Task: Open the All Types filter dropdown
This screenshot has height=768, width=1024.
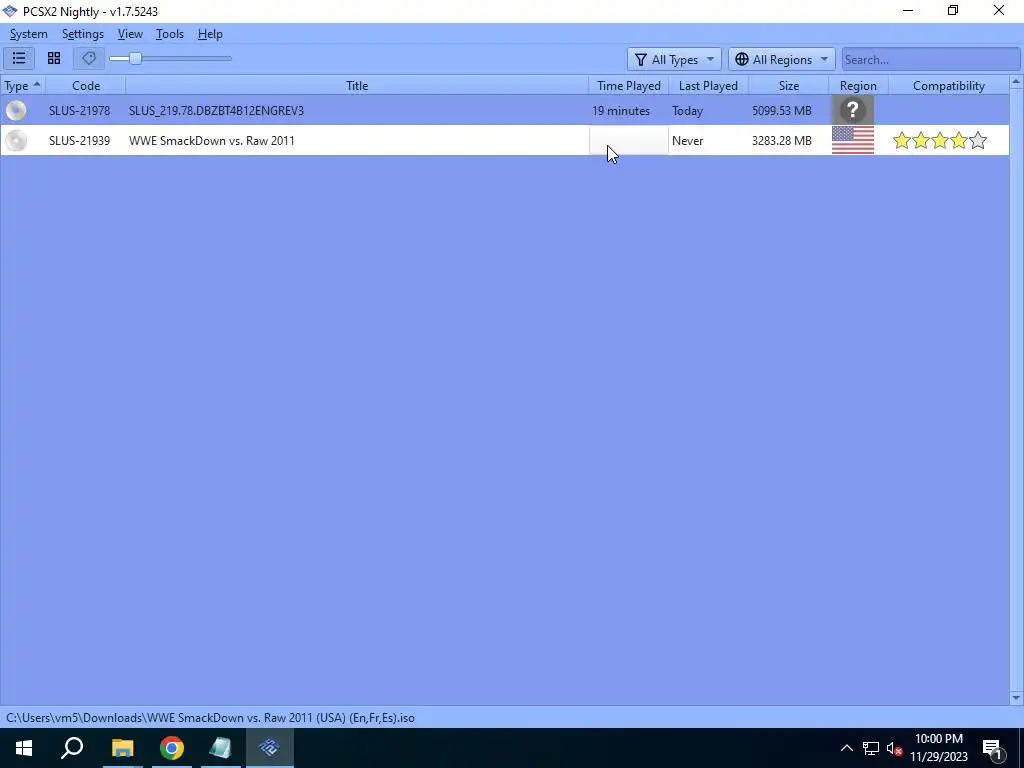Action: pos(674,59)
